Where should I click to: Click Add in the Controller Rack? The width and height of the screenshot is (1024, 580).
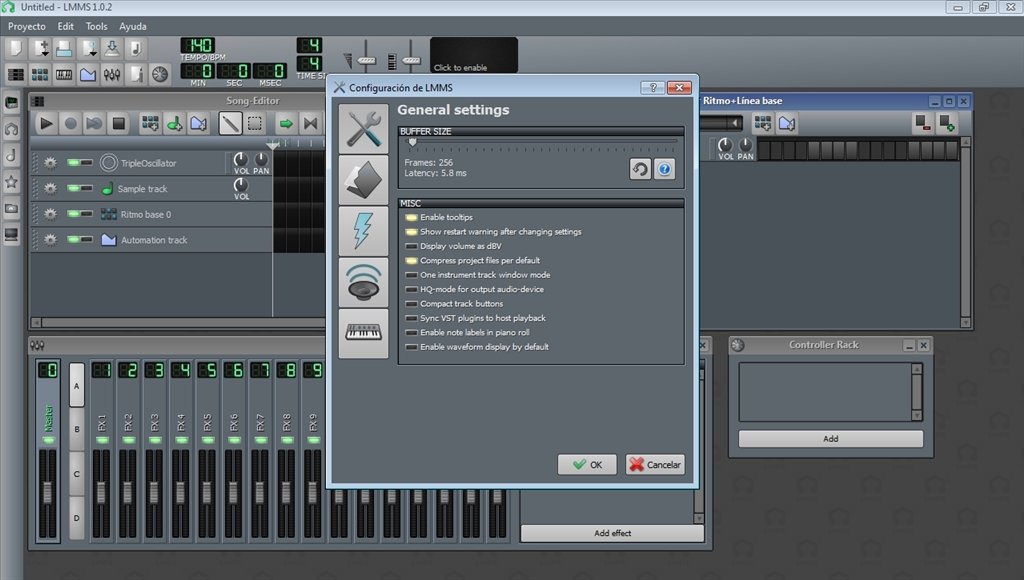coord(831,439)
